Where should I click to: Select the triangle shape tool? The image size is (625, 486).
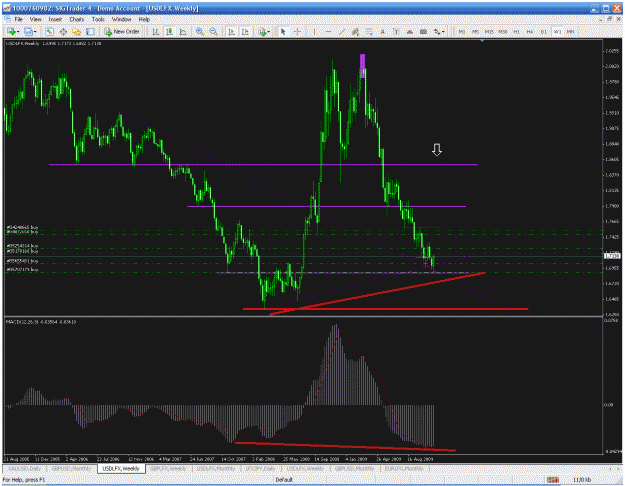pyautogui.click(x=410, y=31)
